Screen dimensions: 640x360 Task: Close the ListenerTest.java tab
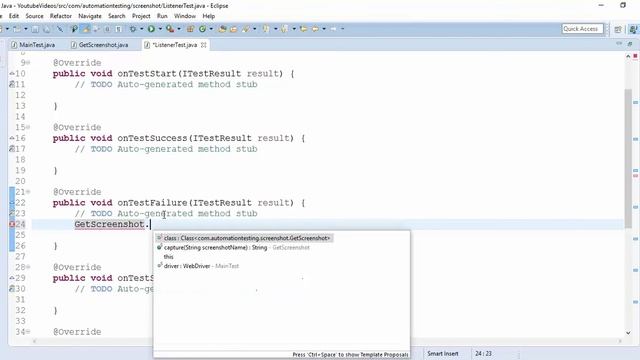pyautogui.click(x=204, y=45)
